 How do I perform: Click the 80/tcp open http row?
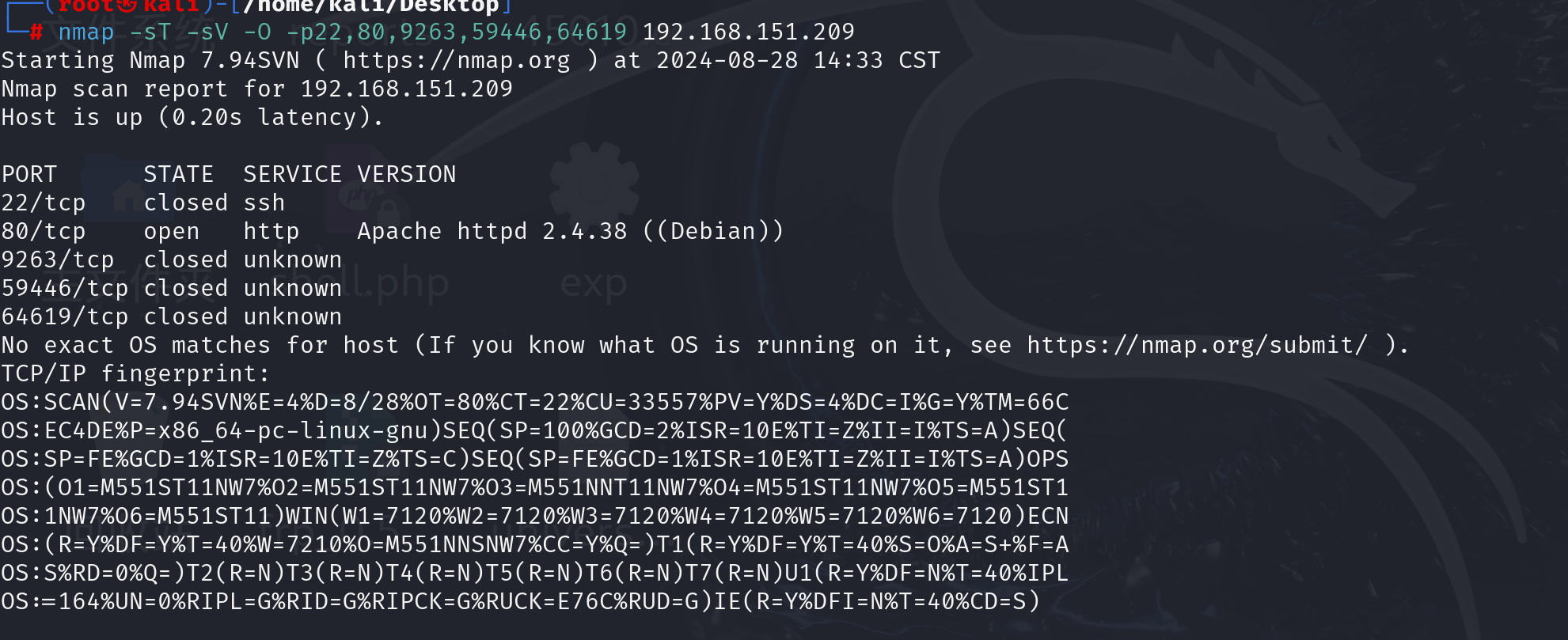click(392, 232)
